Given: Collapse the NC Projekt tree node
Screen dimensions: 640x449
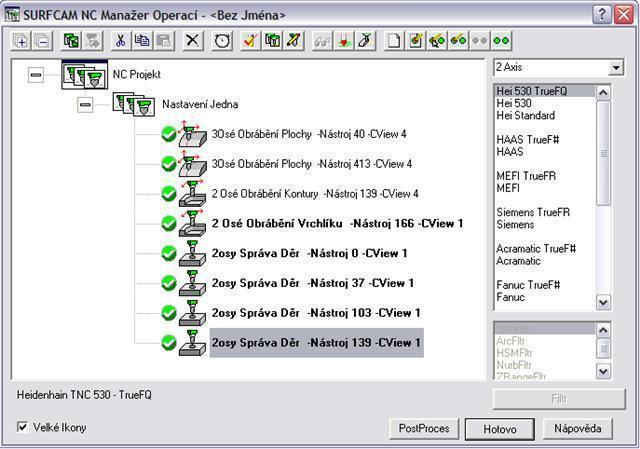Looking at the screenshot, I should coord(36,75).
